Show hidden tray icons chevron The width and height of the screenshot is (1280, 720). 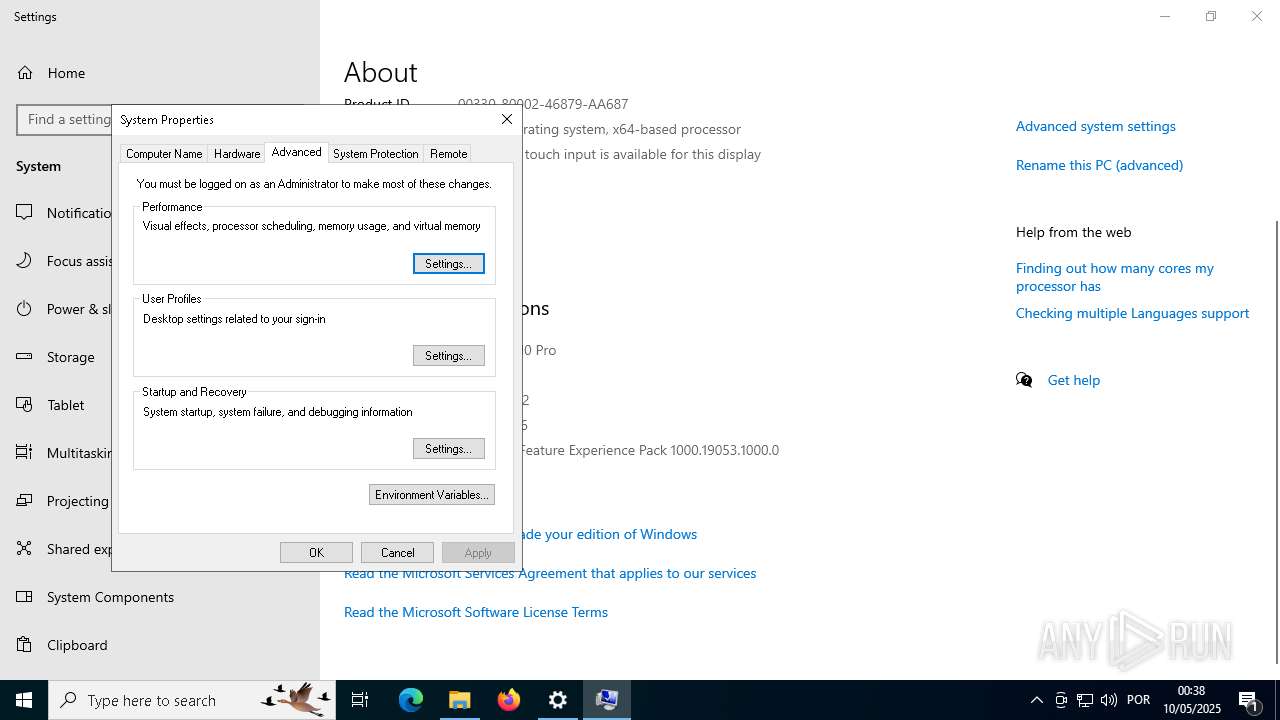(1037, 700)
